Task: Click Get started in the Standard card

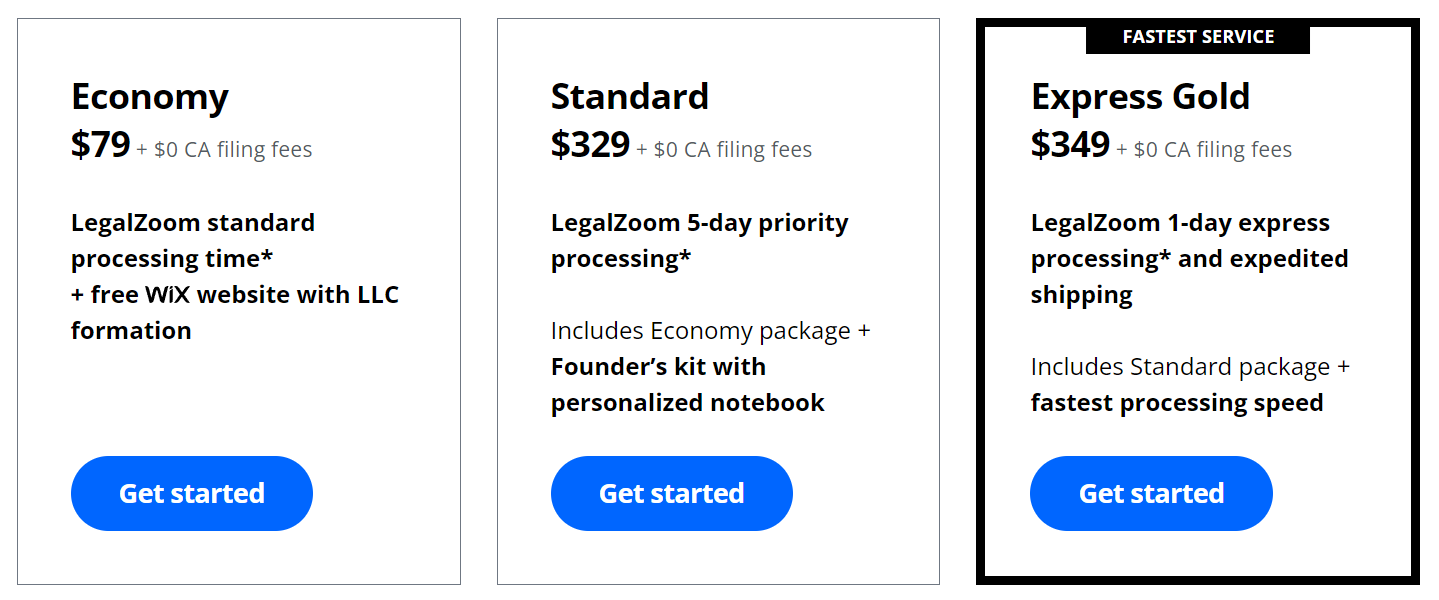Action: coord(672,493)
